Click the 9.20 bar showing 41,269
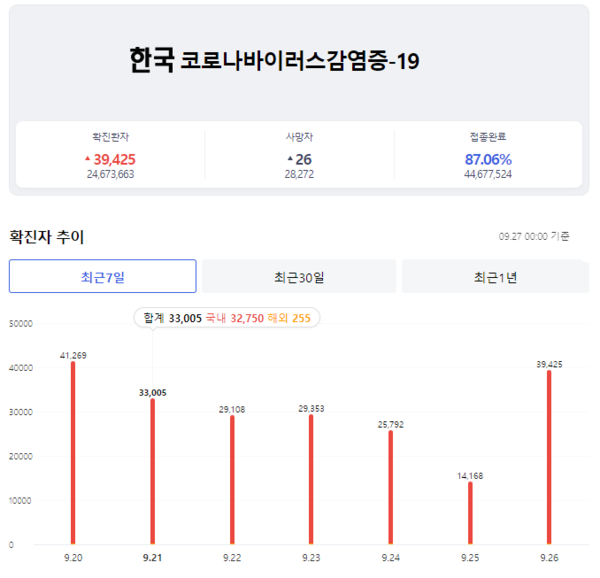The height and width of the screenshot is (578, 600). [73, 453]
